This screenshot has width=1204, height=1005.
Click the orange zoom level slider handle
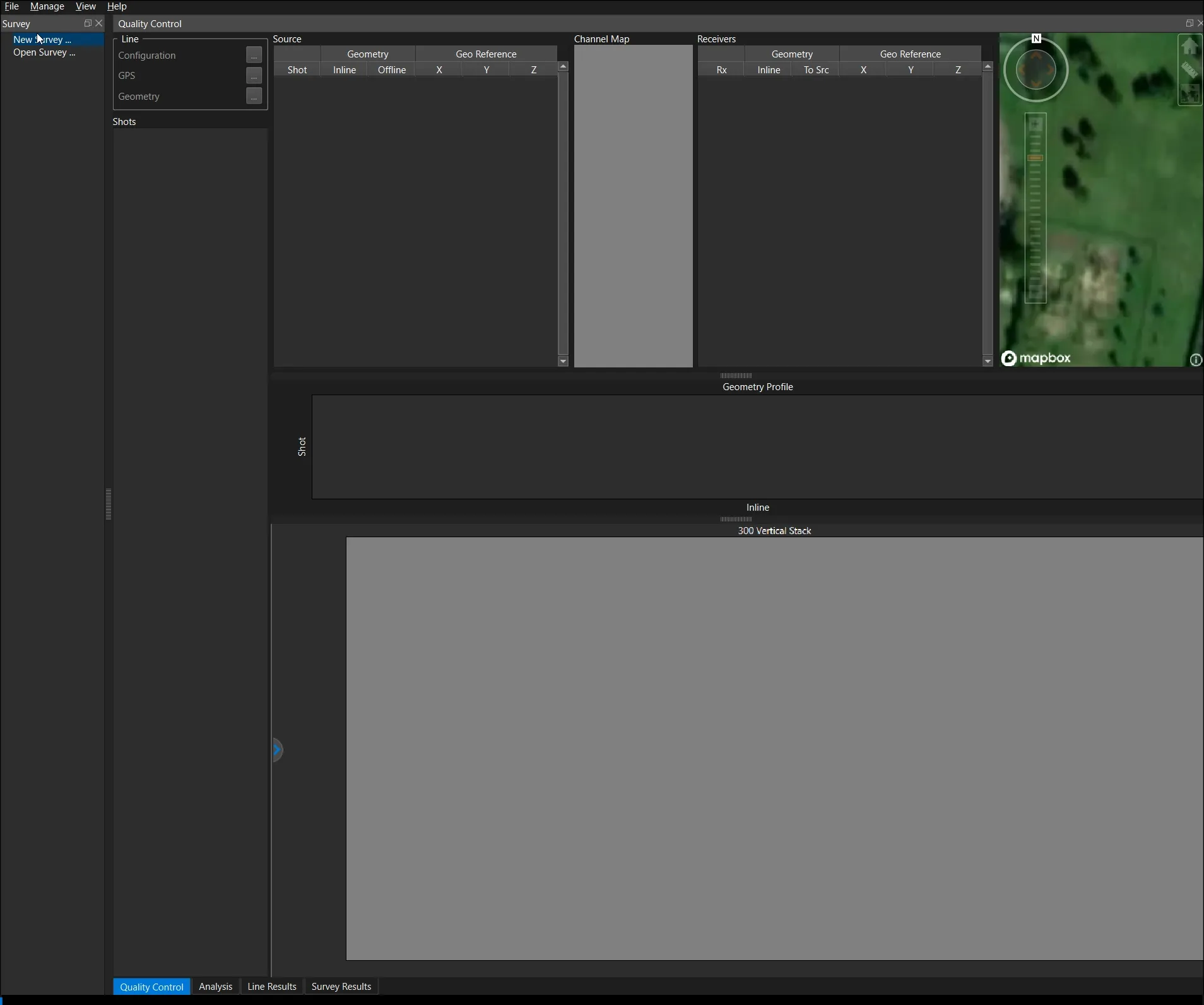coord(1035,158)
